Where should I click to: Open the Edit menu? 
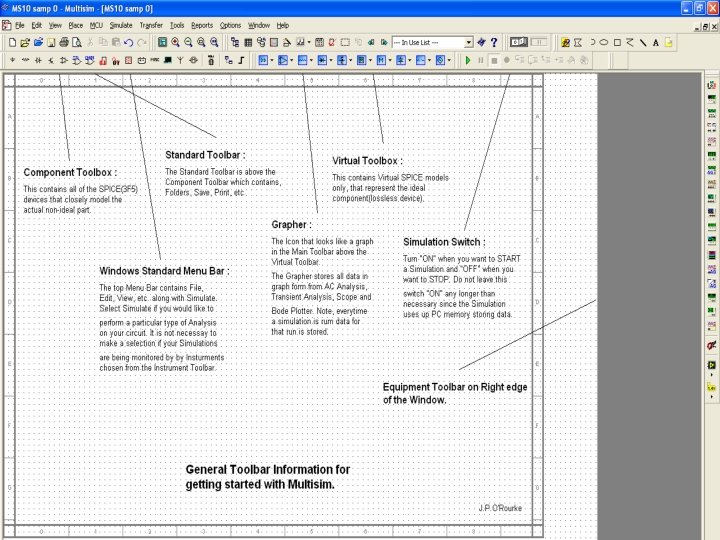click(x=37, y=25)
